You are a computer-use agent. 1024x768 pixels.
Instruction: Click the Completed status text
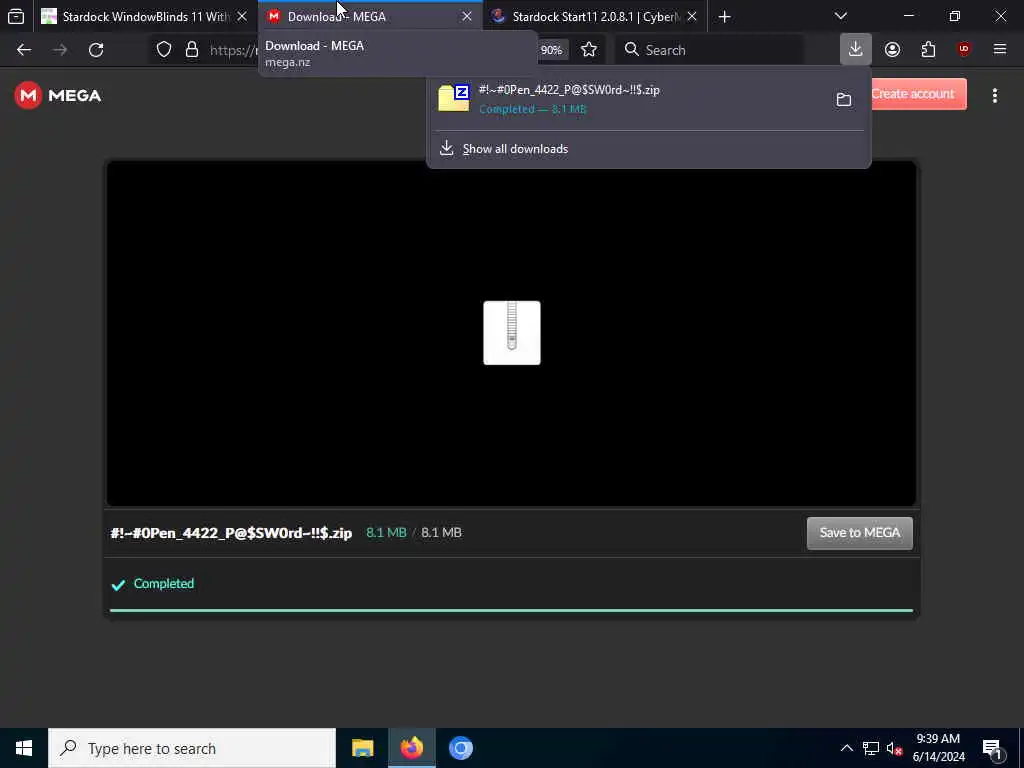163,584
